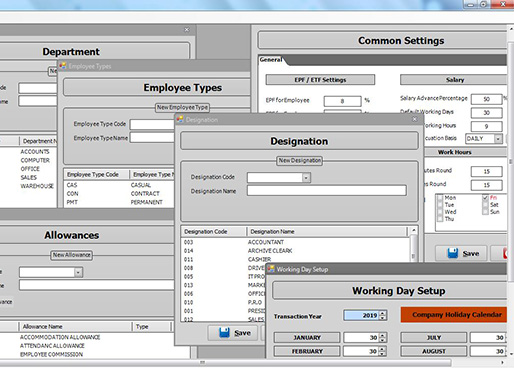Open the DAILY calculation basis dropdown
Screen dimensions: 514x368
(x=498, y=138)
